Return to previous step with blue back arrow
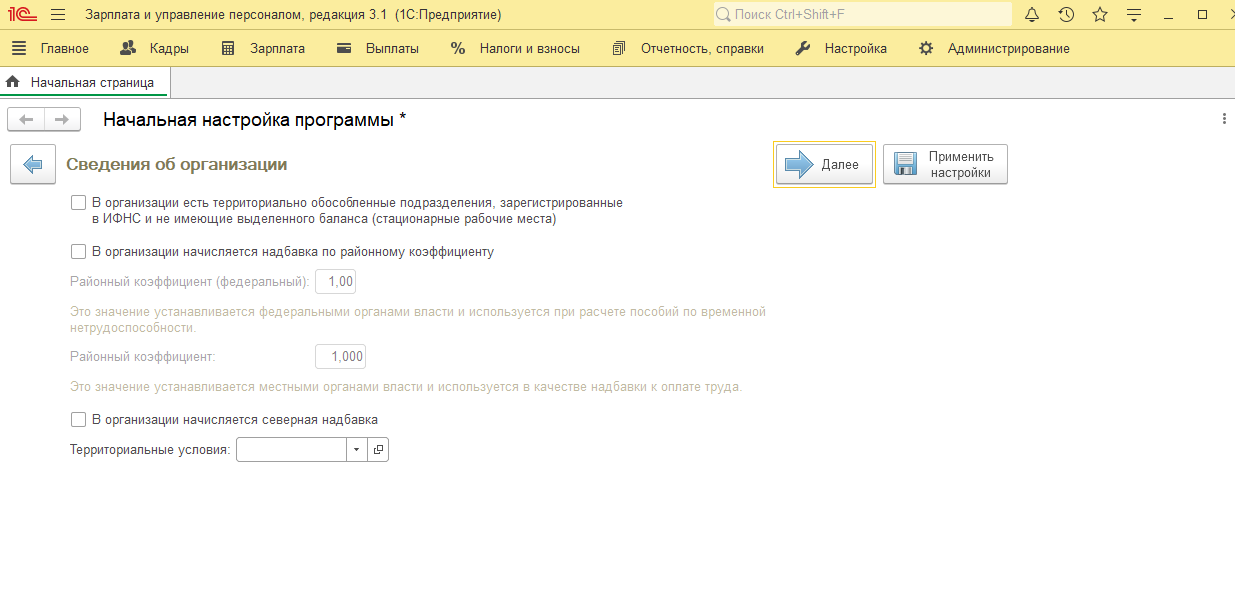The height and width of the screenshot is (606, 1235). coord(33,165)
